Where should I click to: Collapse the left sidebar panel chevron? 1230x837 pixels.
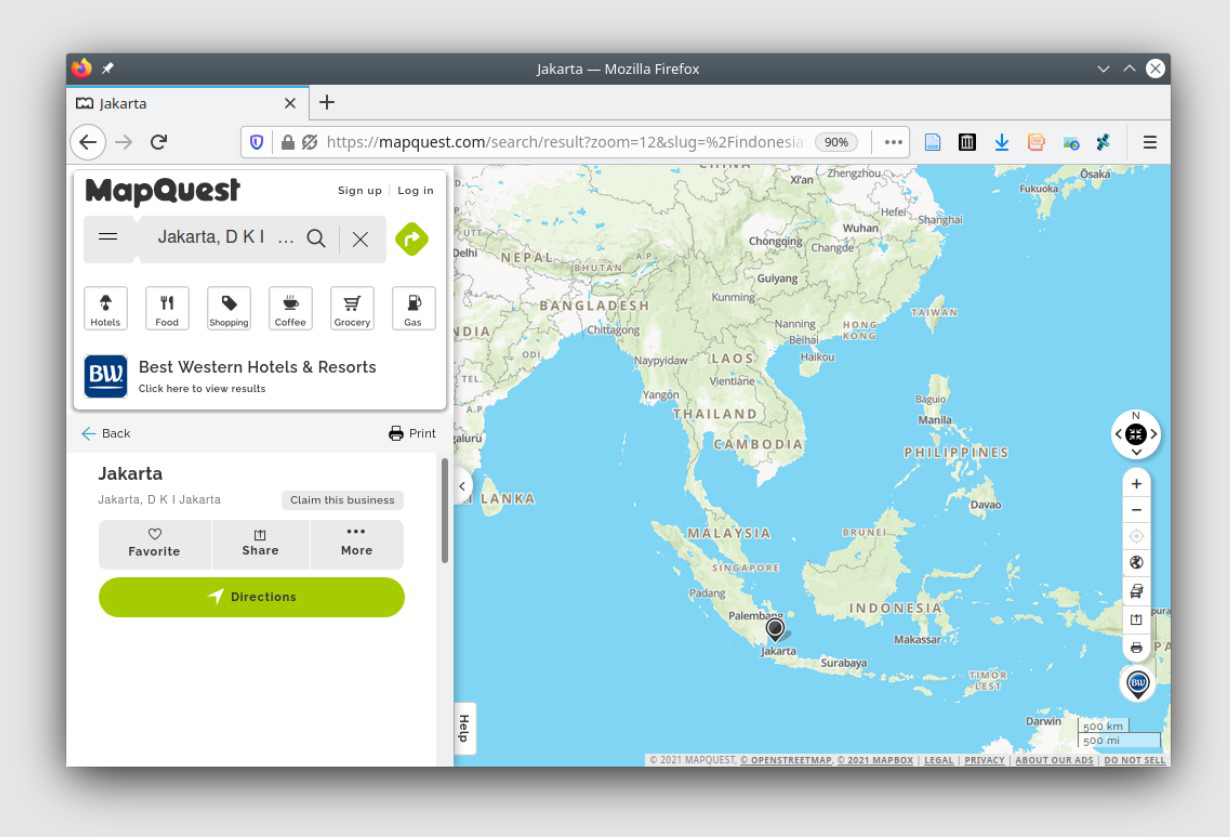click(462, 487)
